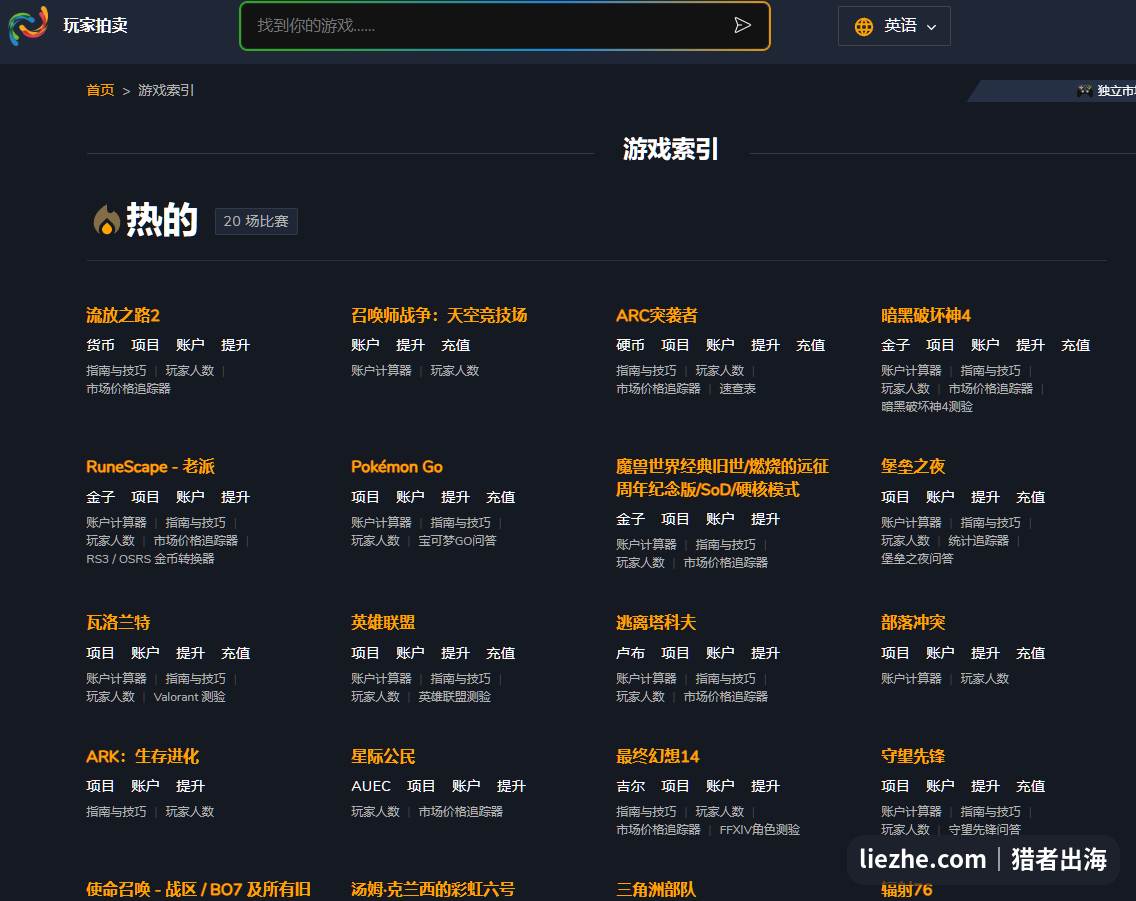Open the 星际公民 game title
This screenshot has width=1136, height=901.
pyautogui.click(x=383, y=756)
